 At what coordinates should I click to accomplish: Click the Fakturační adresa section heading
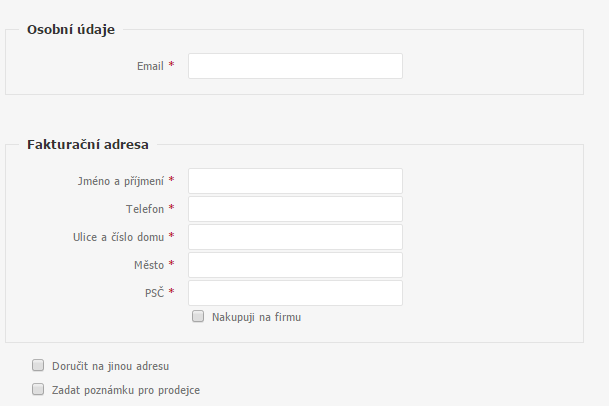[x=88, y=145]
